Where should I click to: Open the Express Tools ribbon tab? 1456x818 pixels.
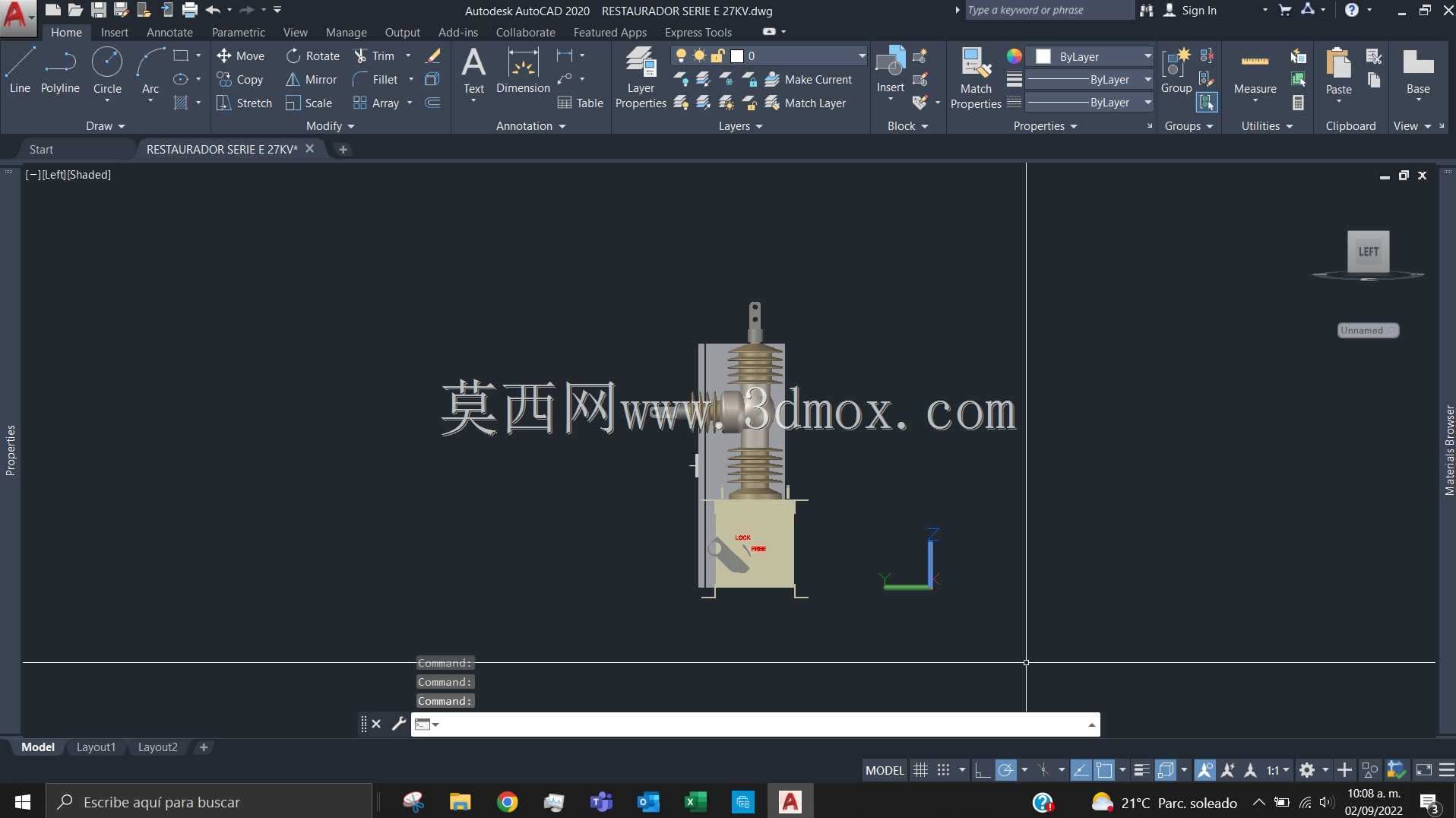[x=698, y=32]
